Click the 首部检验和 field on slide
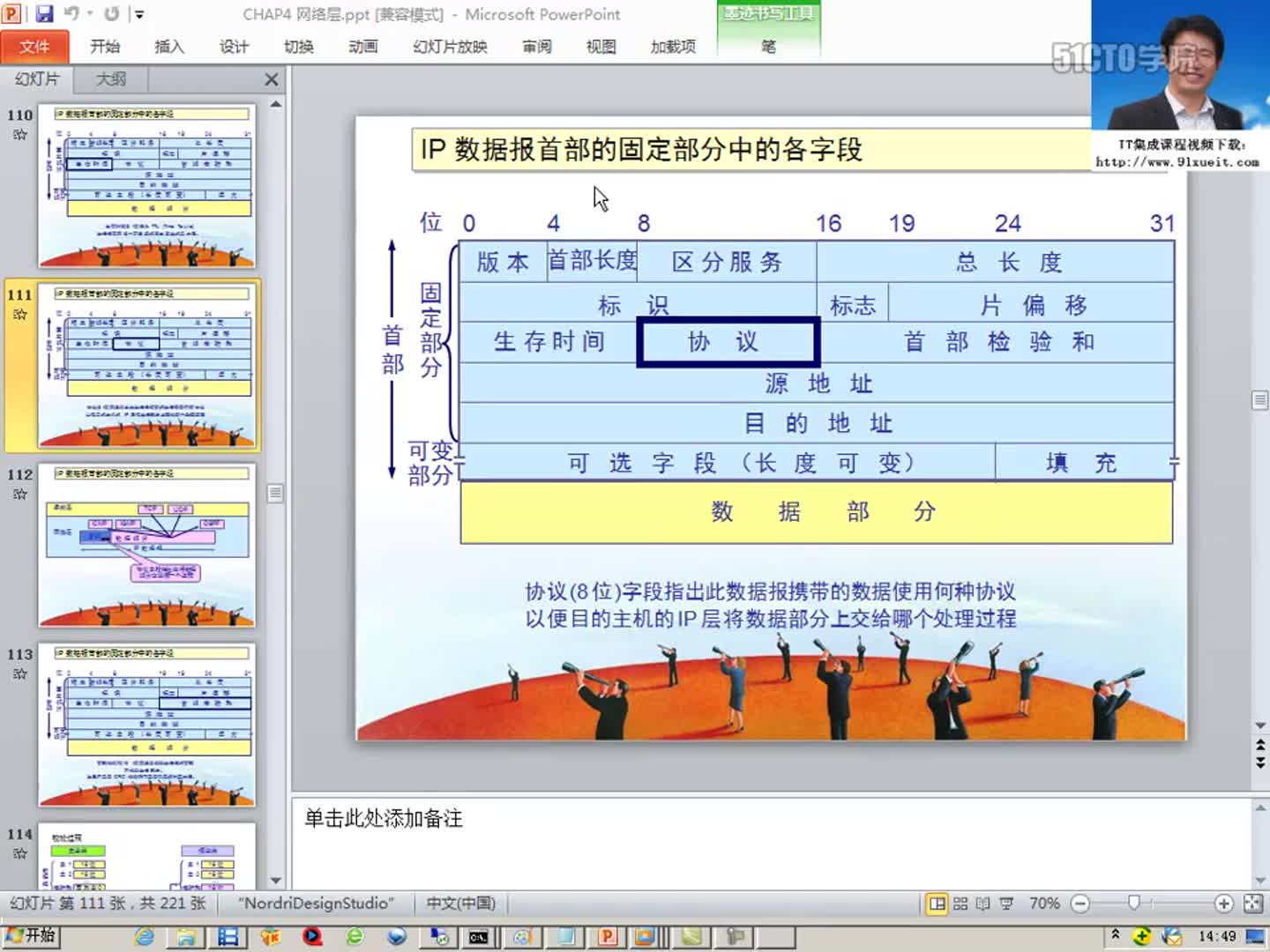 (x=997, y=342)
